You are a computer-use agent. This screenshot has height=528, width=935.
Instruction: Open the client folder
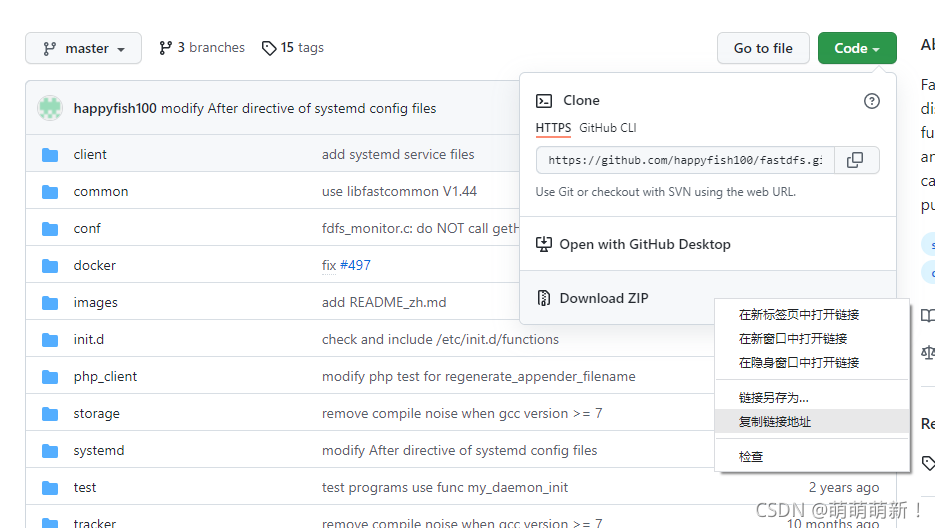90,155
